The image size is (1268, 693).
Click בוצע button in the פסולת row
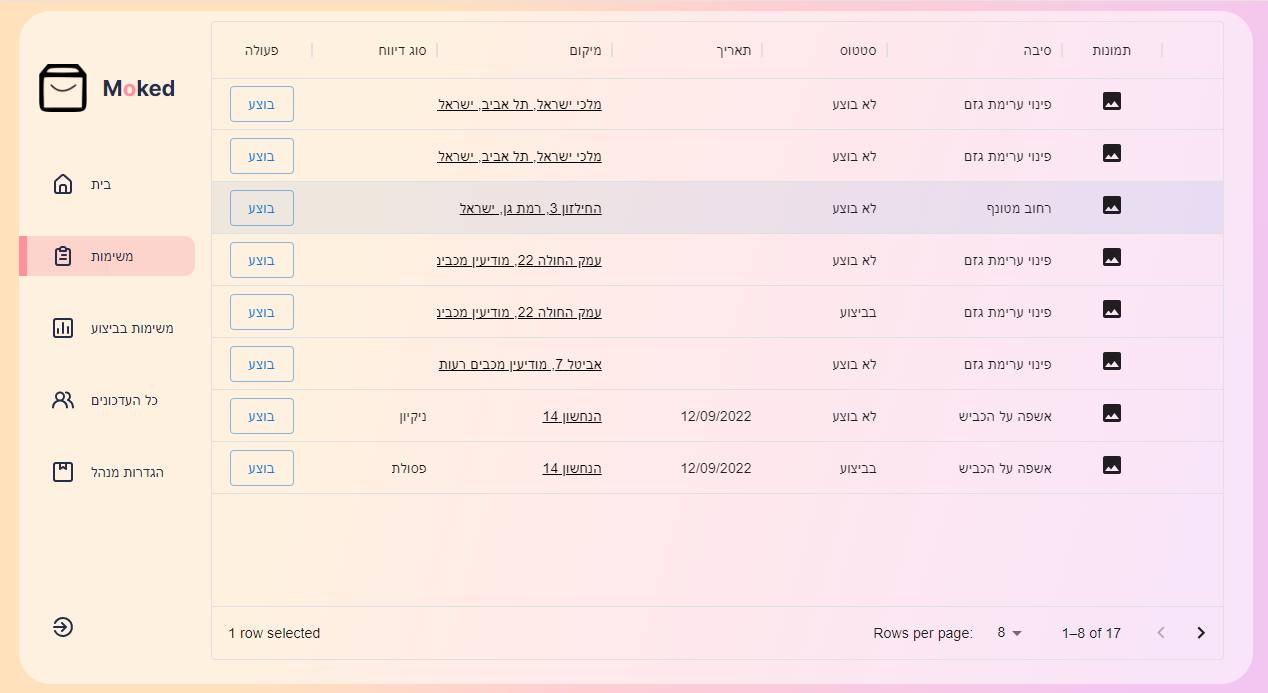tap(262, 468)
